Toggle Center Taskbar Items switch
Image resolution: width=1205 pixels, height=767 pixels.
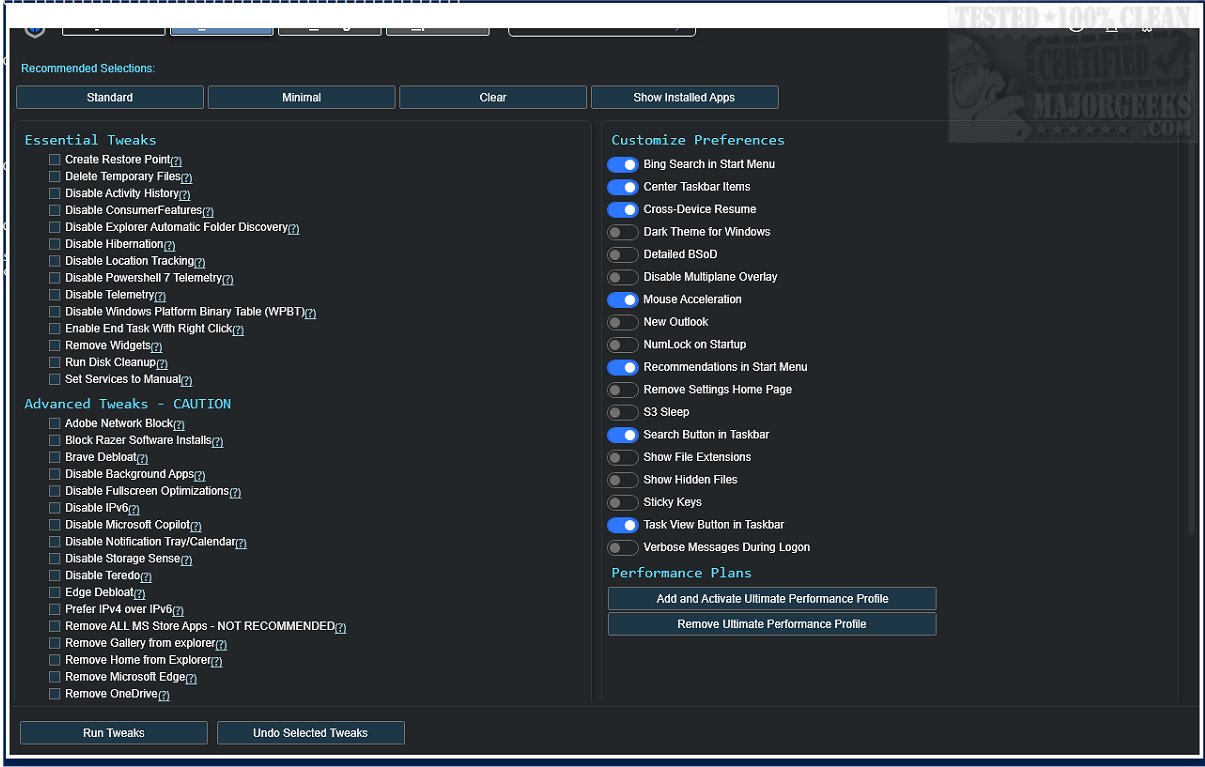[623, 187]
